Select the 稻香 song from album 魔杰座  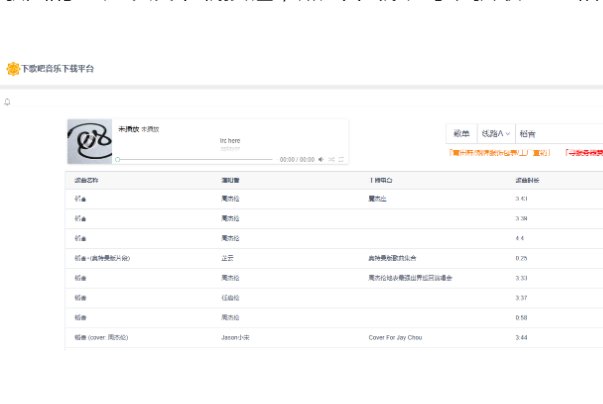coord(80,199)
